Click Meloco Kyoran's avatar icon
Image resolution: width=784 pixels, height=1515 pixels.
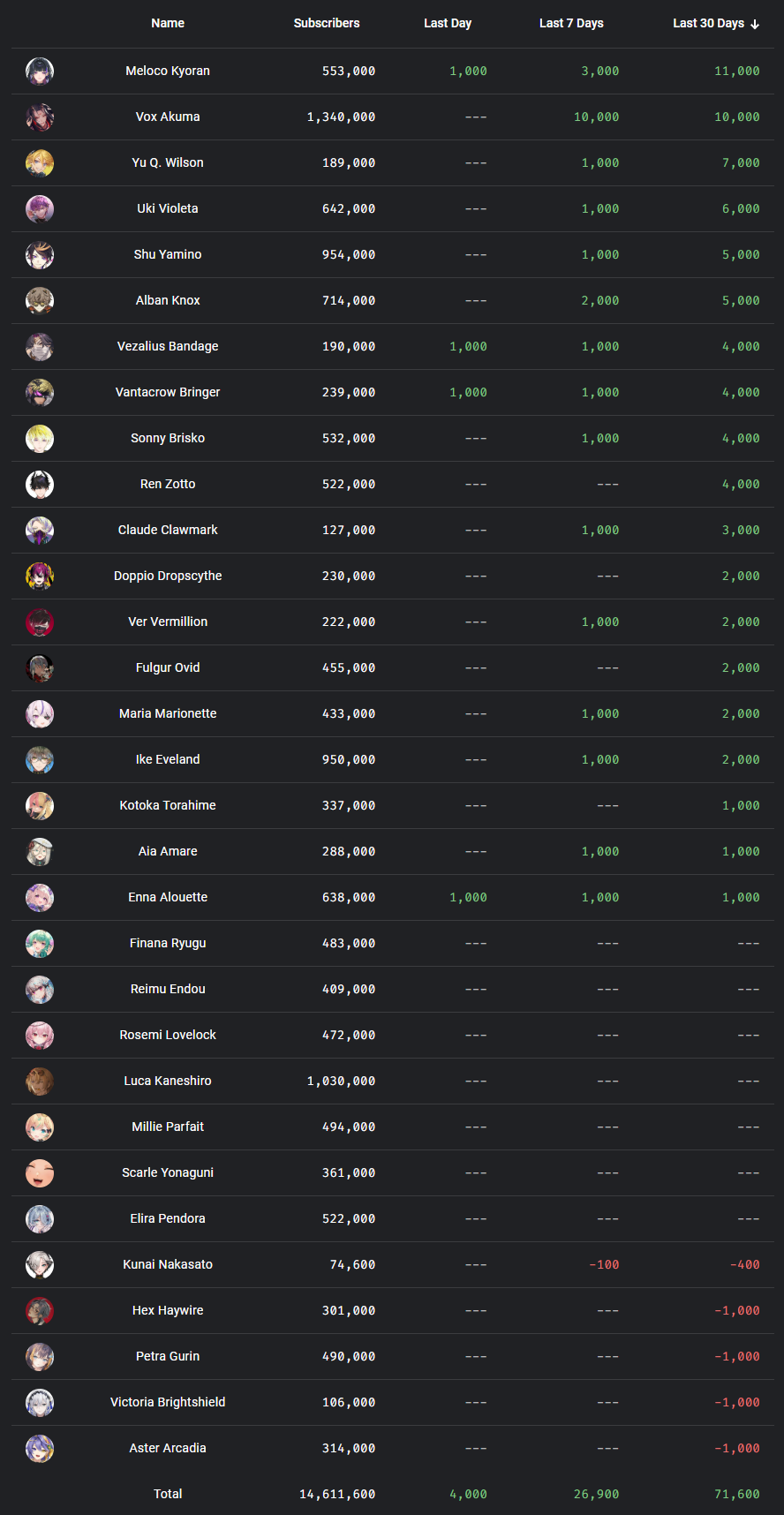tap(40, 72)
